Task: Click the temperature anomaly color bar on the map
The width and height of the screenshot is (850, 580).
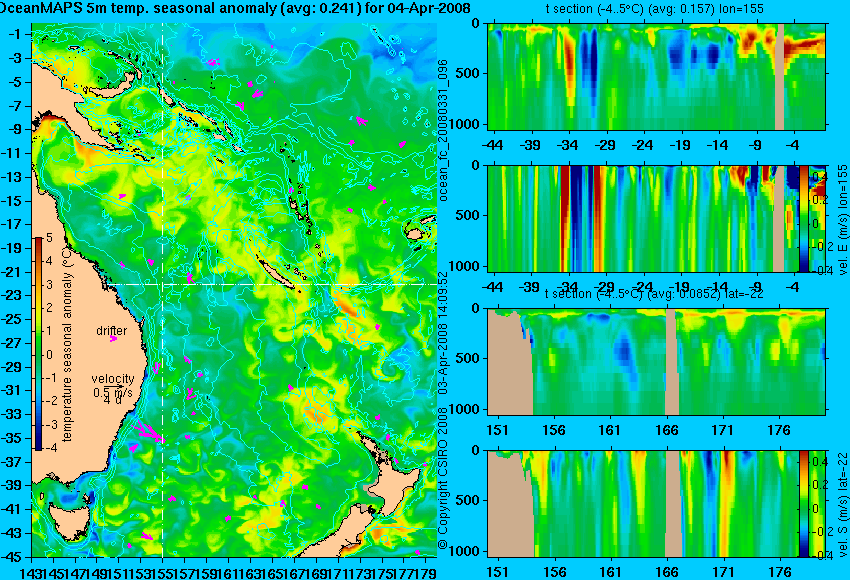Action: (38, 344)
